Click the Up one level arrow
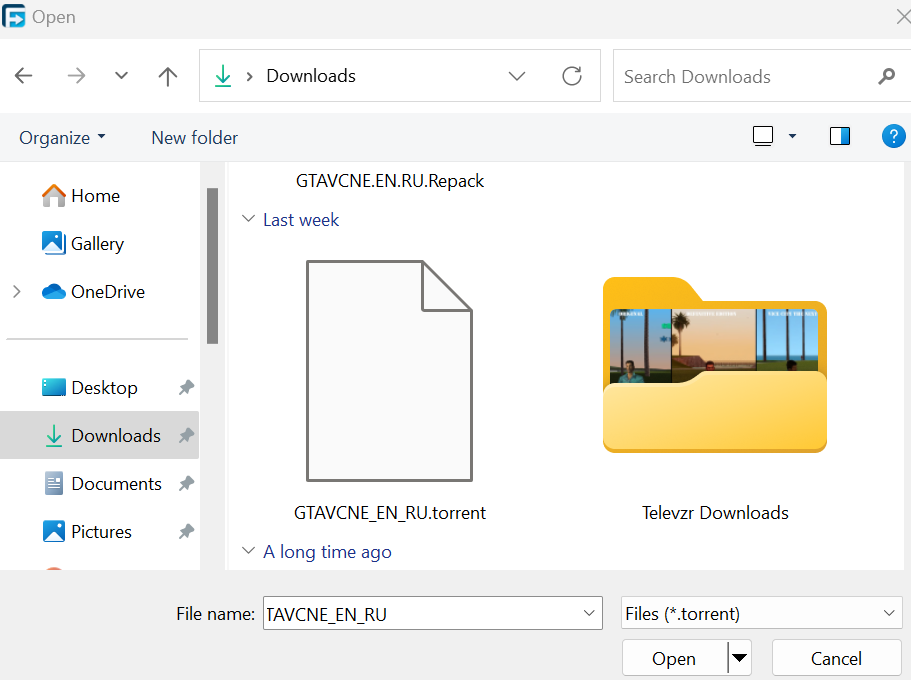The height and width of the screenshot is (680, 911). click(168, 76)
